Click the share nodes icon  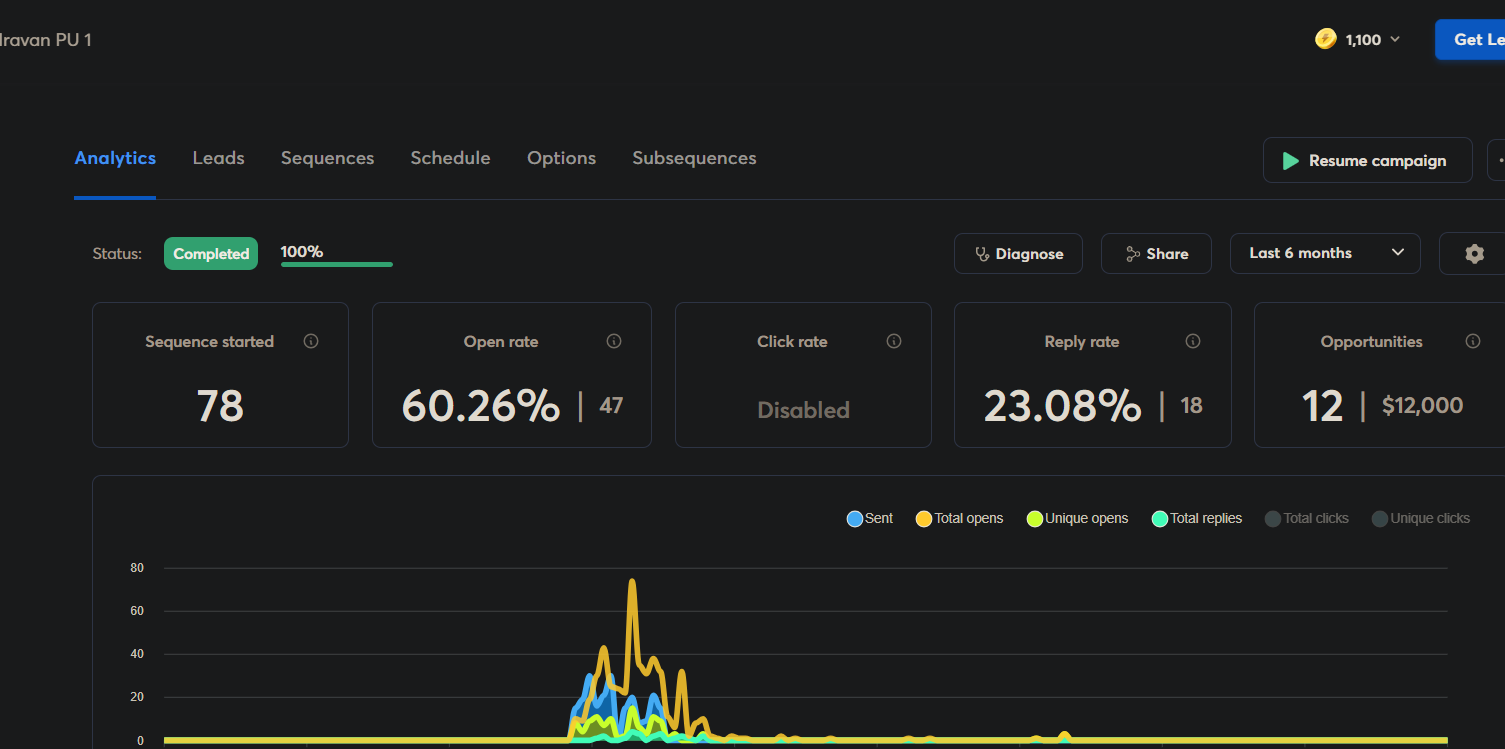pyautogui.click(x=1132, y=254)
